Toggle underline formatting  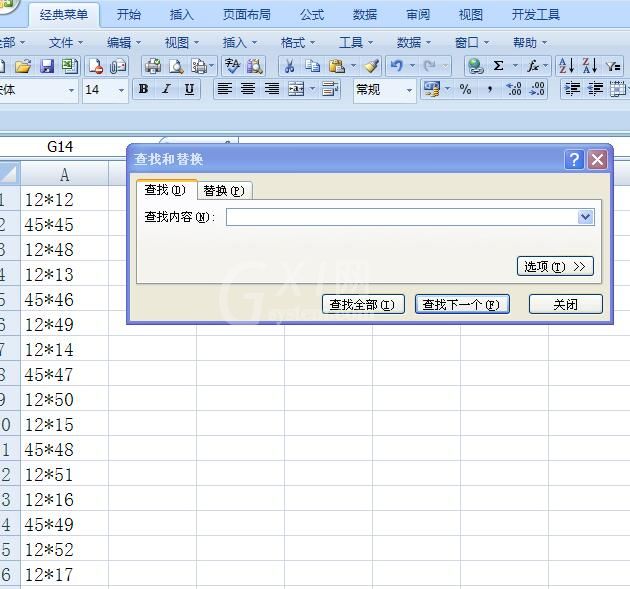coord(189,89)
